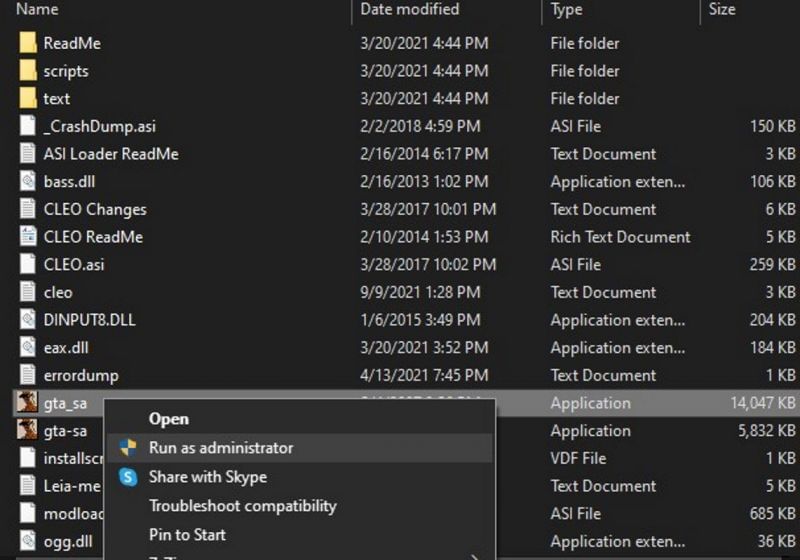Click the bass.dll file icon
Screen dimensions: 800x560
coord(28,182)
